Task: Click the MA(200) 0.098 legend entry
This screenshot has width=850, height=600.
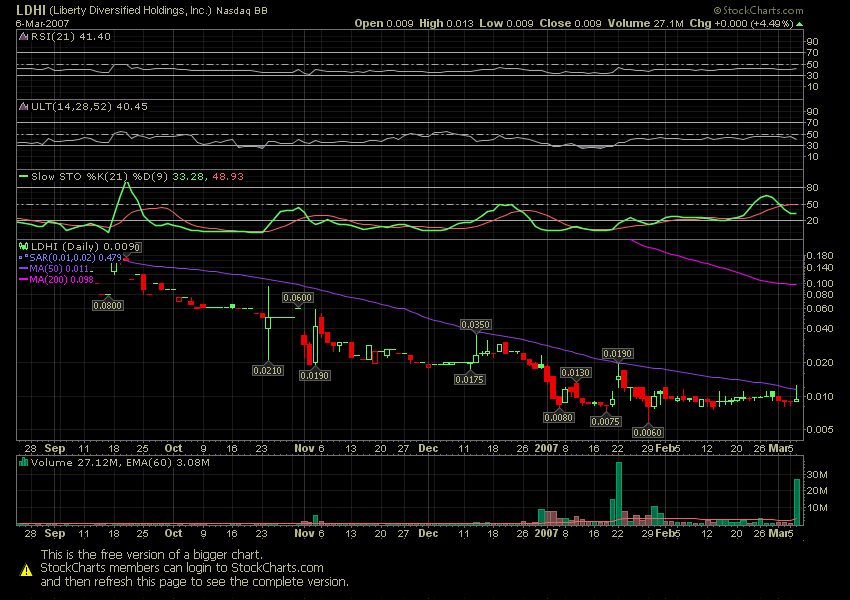Action: coord(61,280)
